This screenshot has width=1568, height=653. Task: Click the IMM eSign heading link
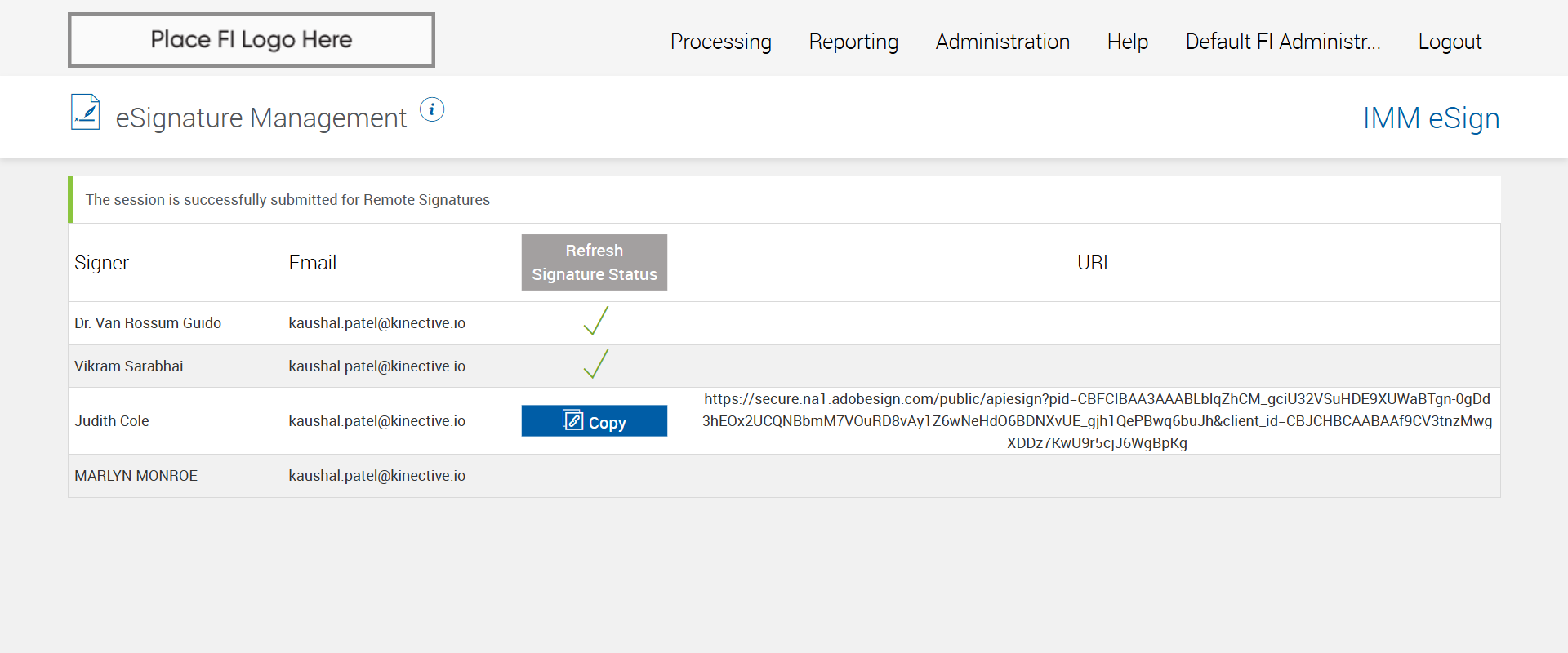point(1431,118)
